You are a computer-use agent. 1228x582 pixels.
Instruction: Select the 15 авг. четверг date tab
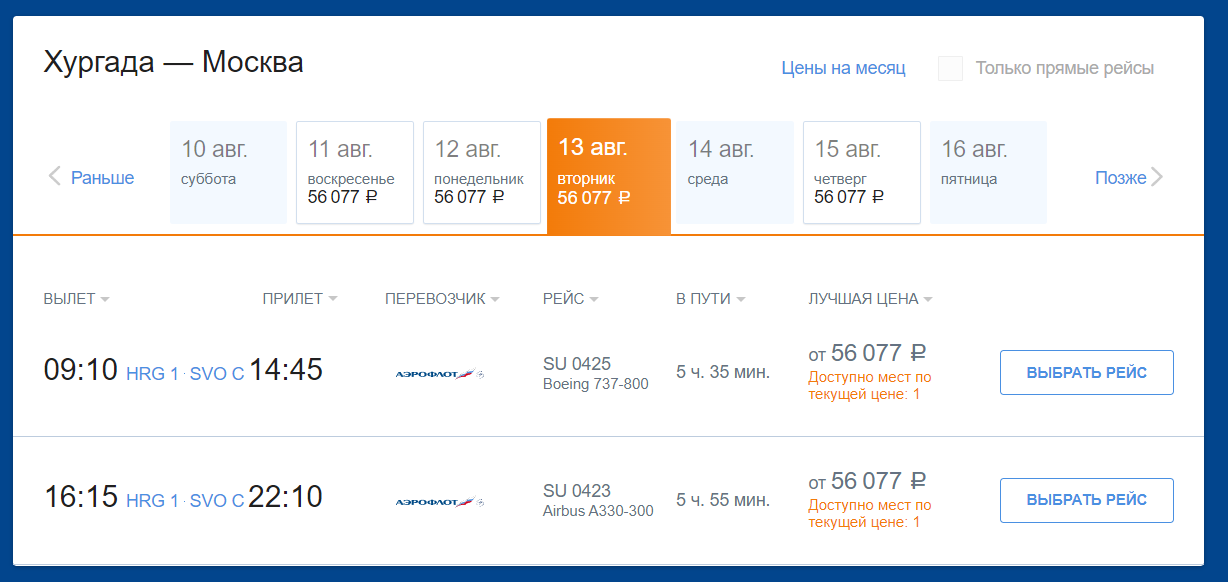(x=862, y=173)
